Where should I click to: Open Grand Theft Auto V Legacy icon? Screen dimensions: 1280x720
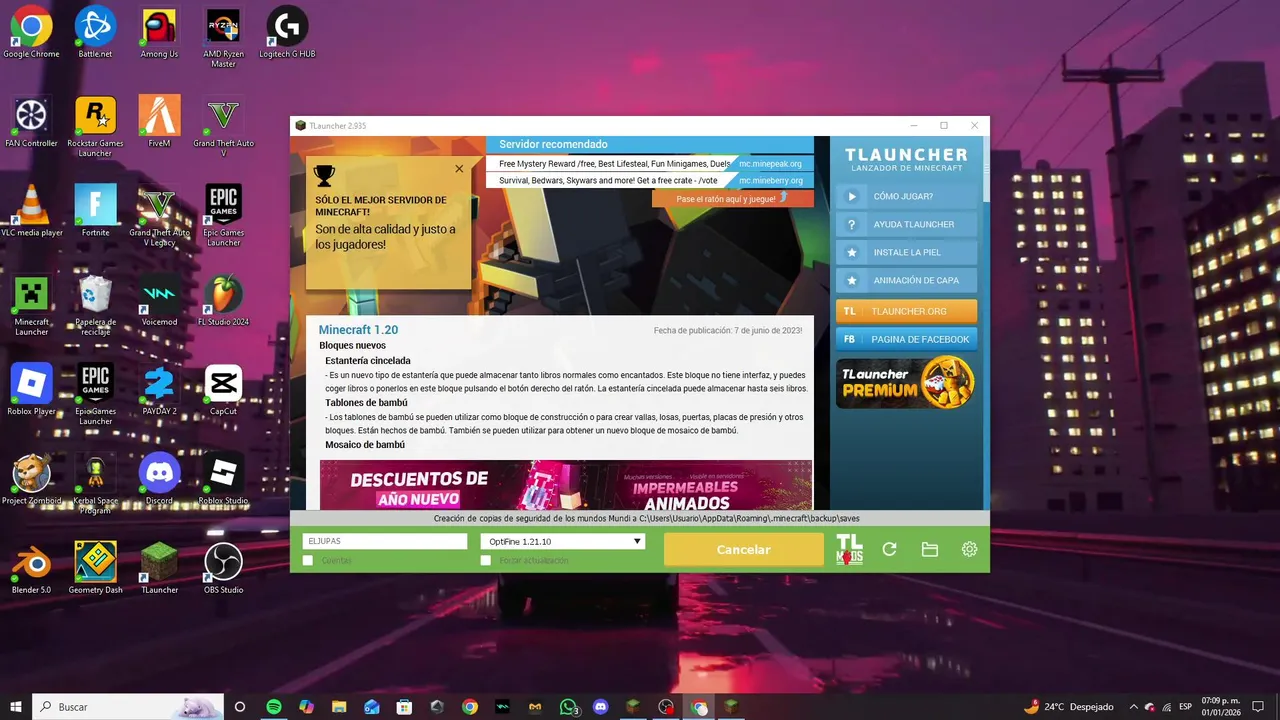tap(159, 215)
